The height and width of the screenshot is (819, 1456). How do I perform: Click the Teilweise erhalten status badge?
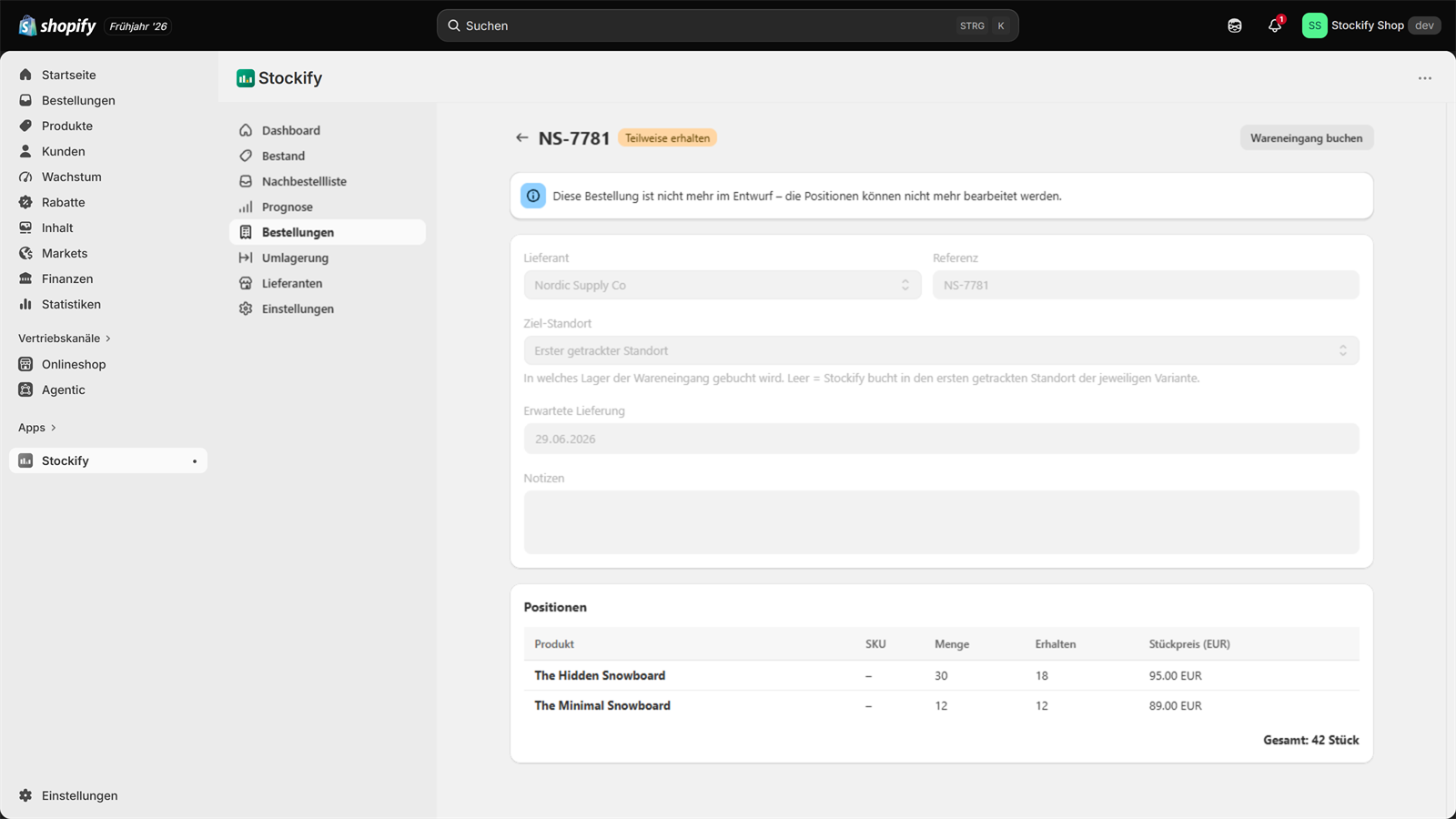[667, 137]
